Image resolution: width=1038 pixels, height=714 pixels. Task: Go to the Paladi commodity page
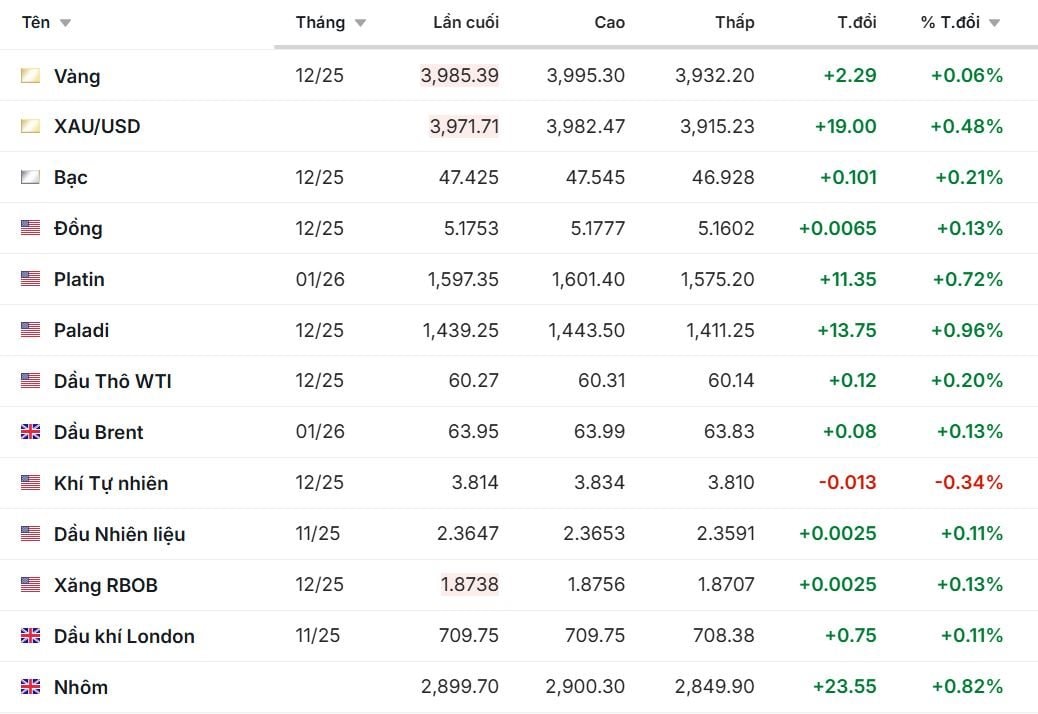81,330
